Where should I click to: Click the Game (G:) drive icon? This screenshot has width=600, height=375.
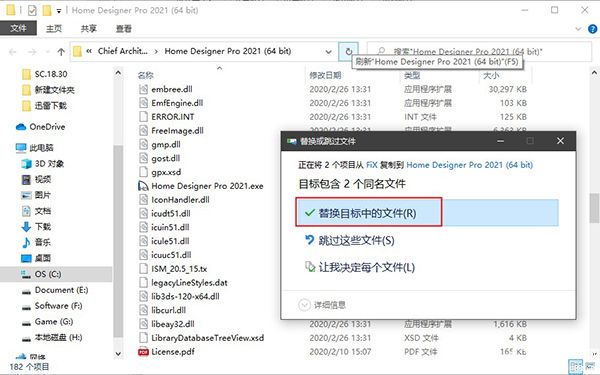click(x=26, y=323)
